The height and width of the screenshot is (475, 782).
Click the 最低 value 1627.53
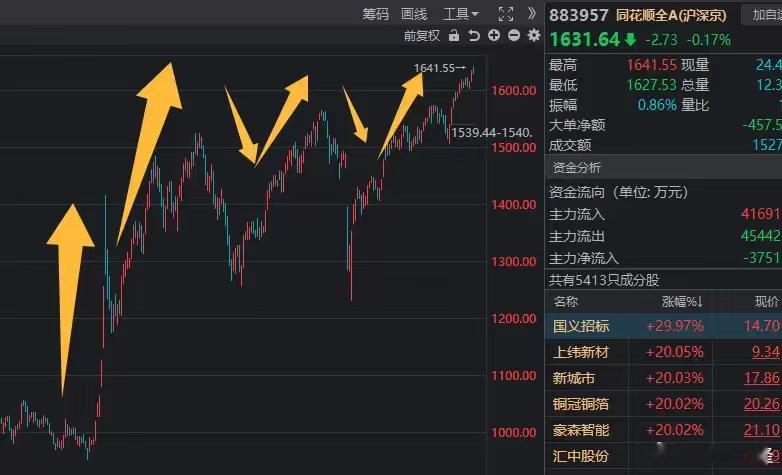pos(651,85)
